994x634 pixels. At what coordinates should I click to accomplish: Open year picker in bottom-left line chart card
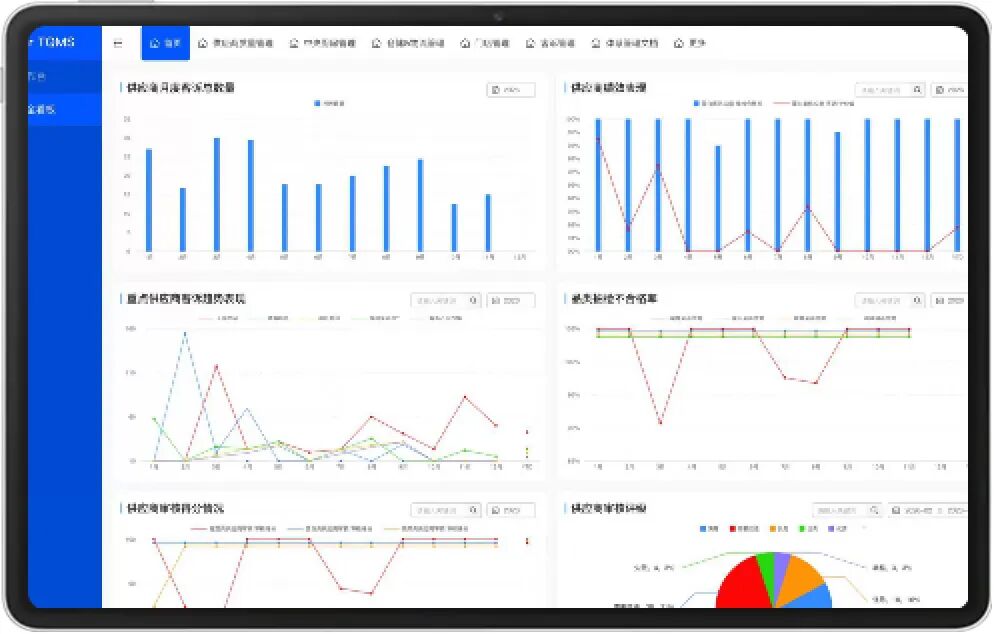coord(510,510)
